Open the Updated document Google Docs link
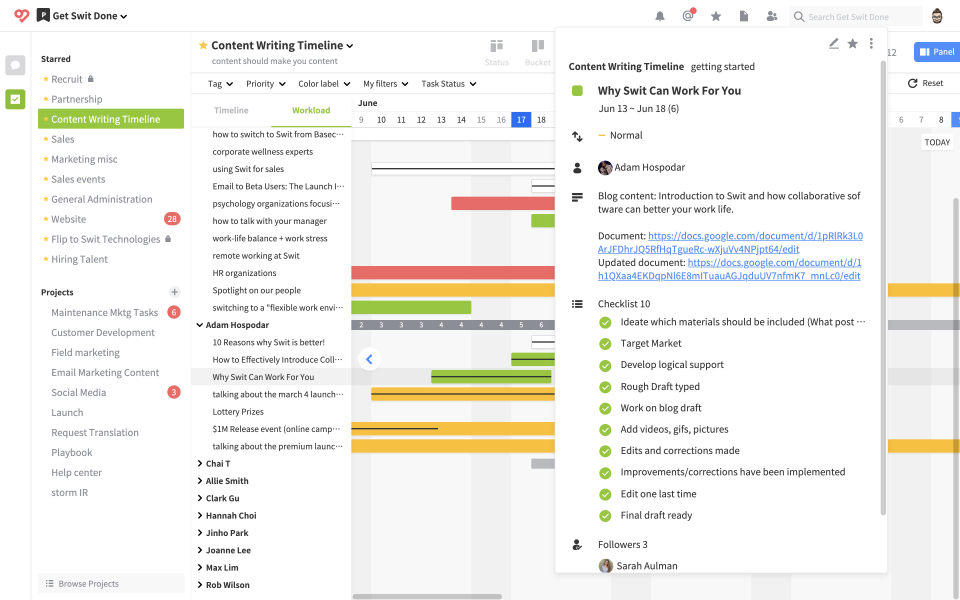The height and width of the screenshot is (600, 960). click(780, 262)
